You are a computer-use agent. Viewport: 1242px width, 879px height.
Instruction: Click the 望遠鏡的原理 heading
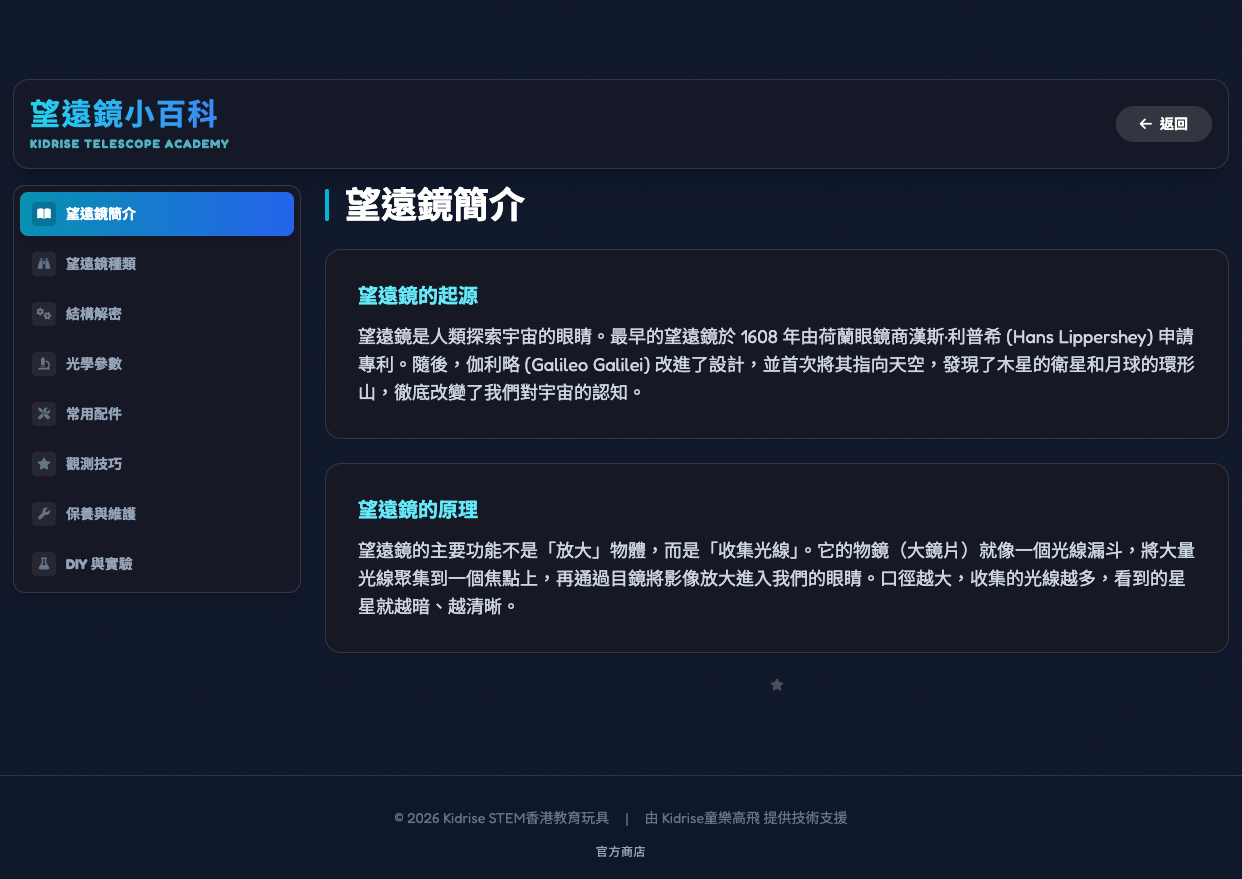pyautogui.click(x=417, y=509)
